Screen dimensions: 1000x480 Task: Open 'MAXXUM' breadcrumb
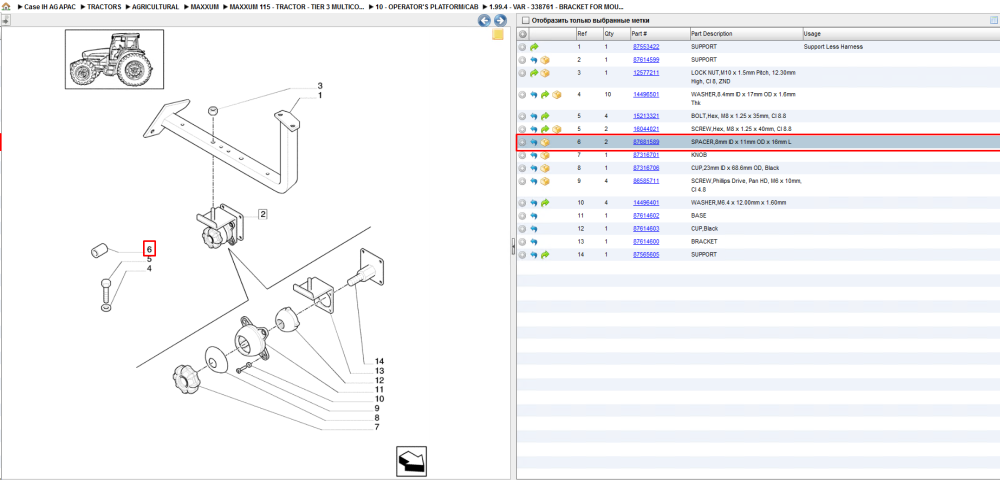pos(203,6)
